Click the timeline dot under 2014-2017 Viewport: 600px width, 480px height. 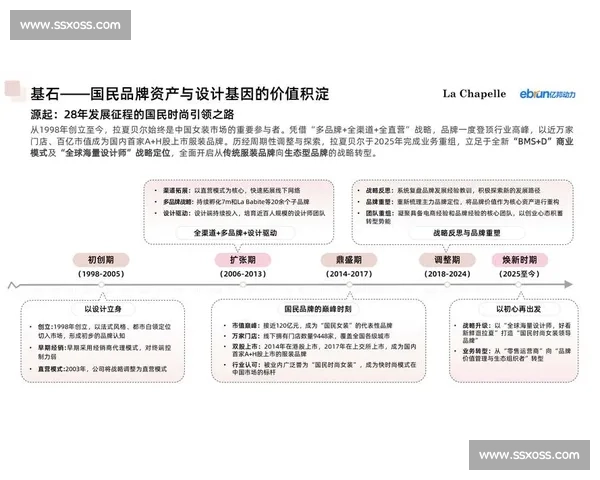(349, 285)
